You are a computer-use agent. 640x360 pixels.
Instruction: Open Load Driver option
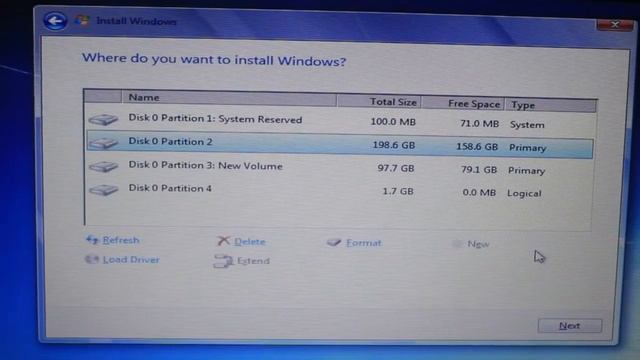pos(131,260)
